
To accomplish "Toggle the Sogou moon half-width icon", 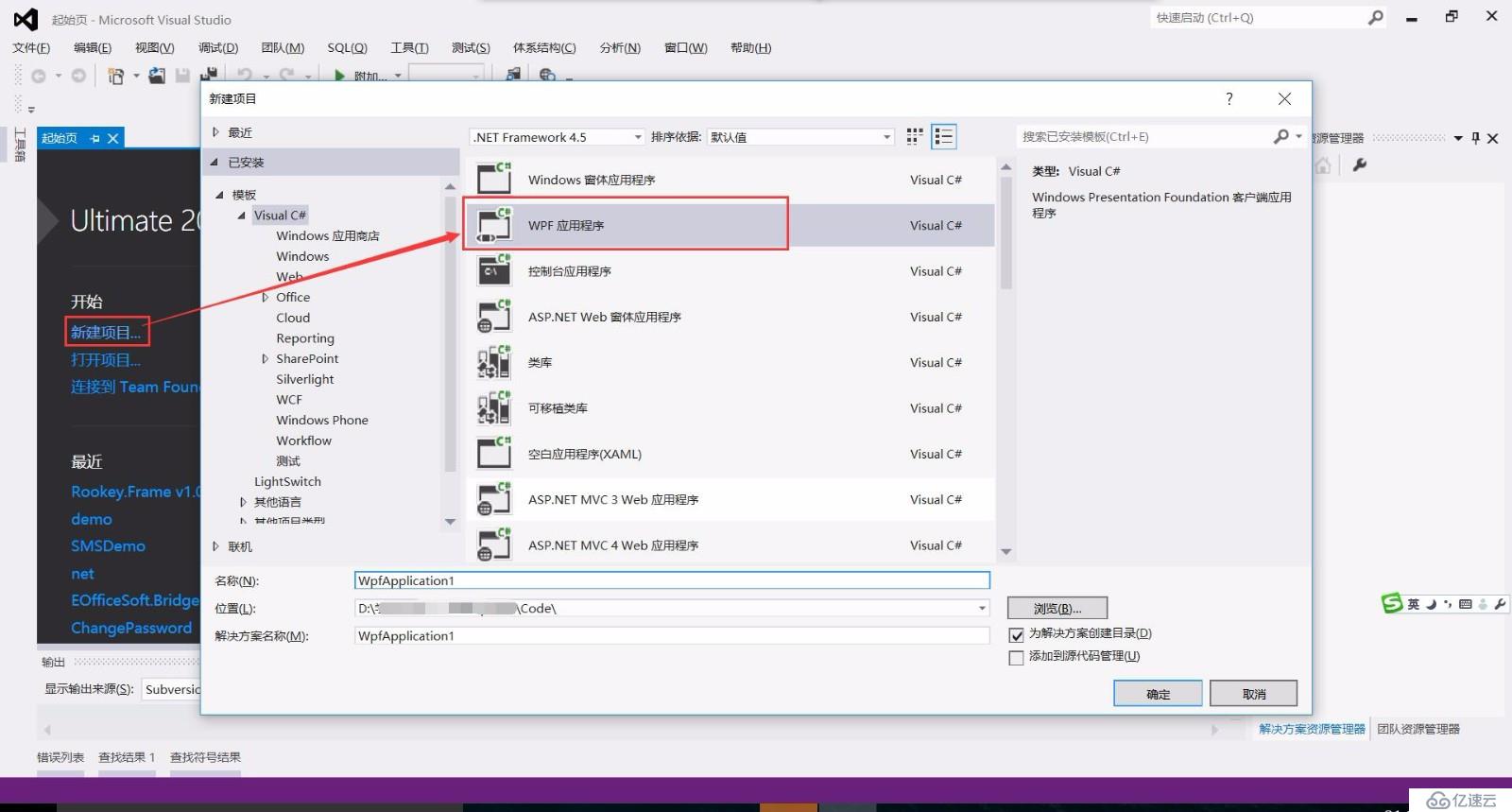I will point(1431,604).
